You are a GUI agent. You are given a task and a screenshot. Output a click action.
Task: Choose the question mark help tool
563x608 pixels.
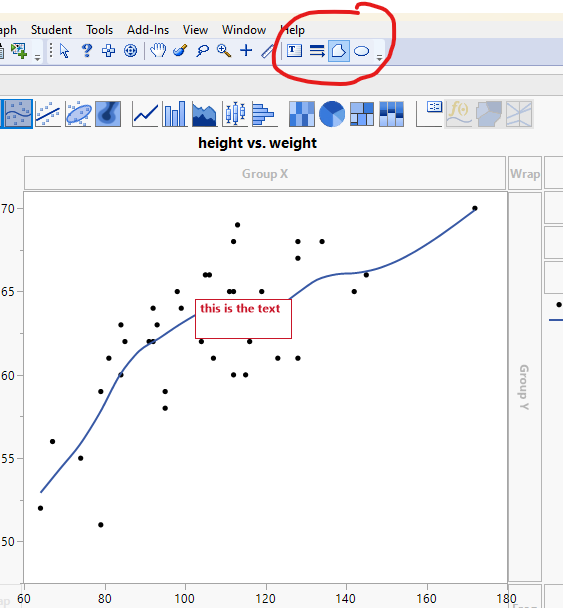pos(87,51)
